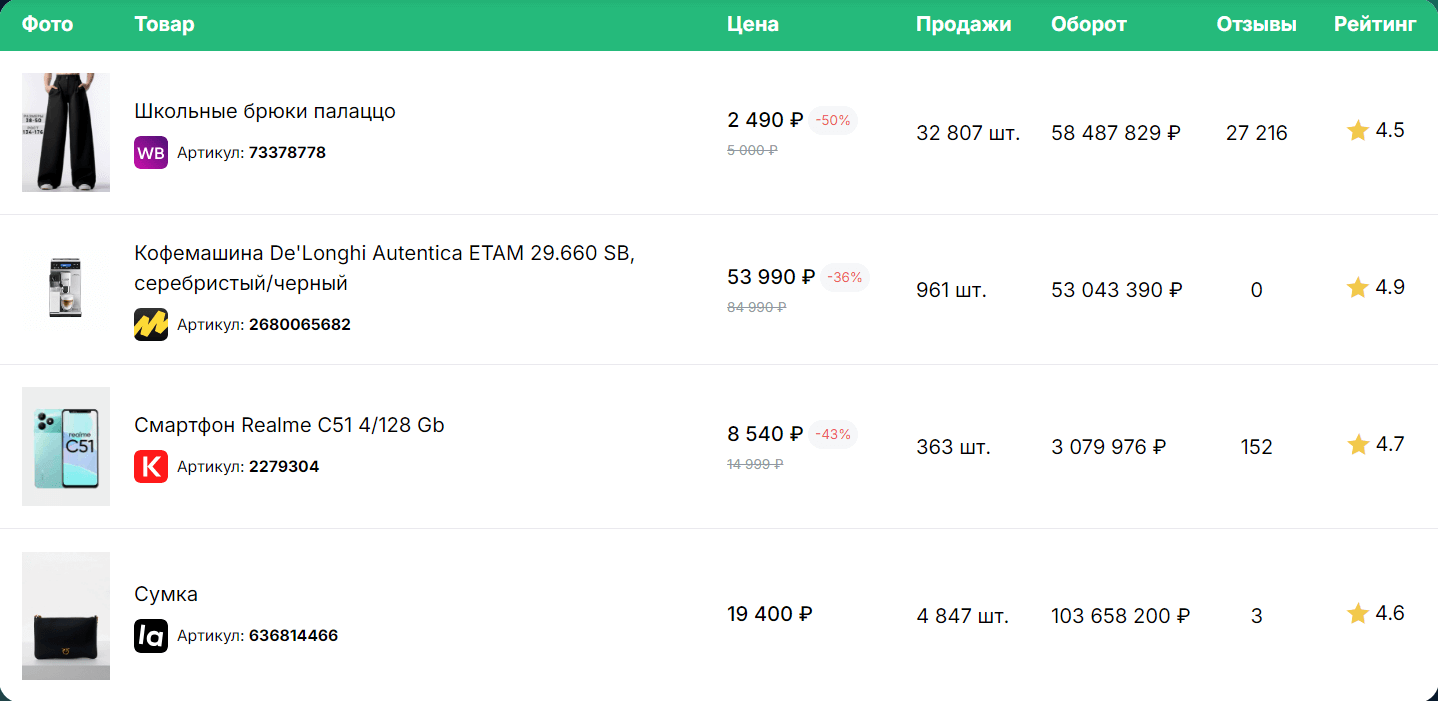Open the school palazzo trousers photo
The image size is (1438, 701).
pyautogui.click(x=66, y=132)
